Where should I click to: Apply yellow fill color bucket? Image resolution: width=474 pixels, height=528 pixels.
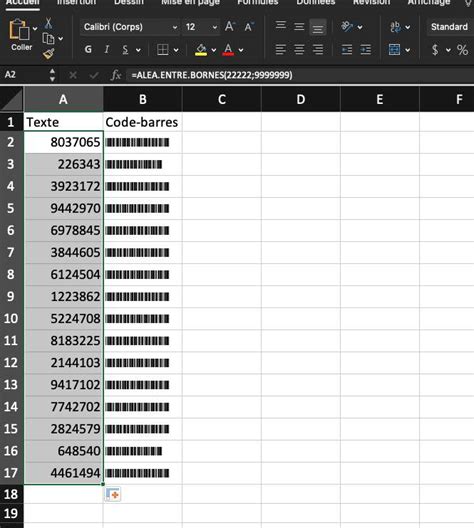point(201,50)
